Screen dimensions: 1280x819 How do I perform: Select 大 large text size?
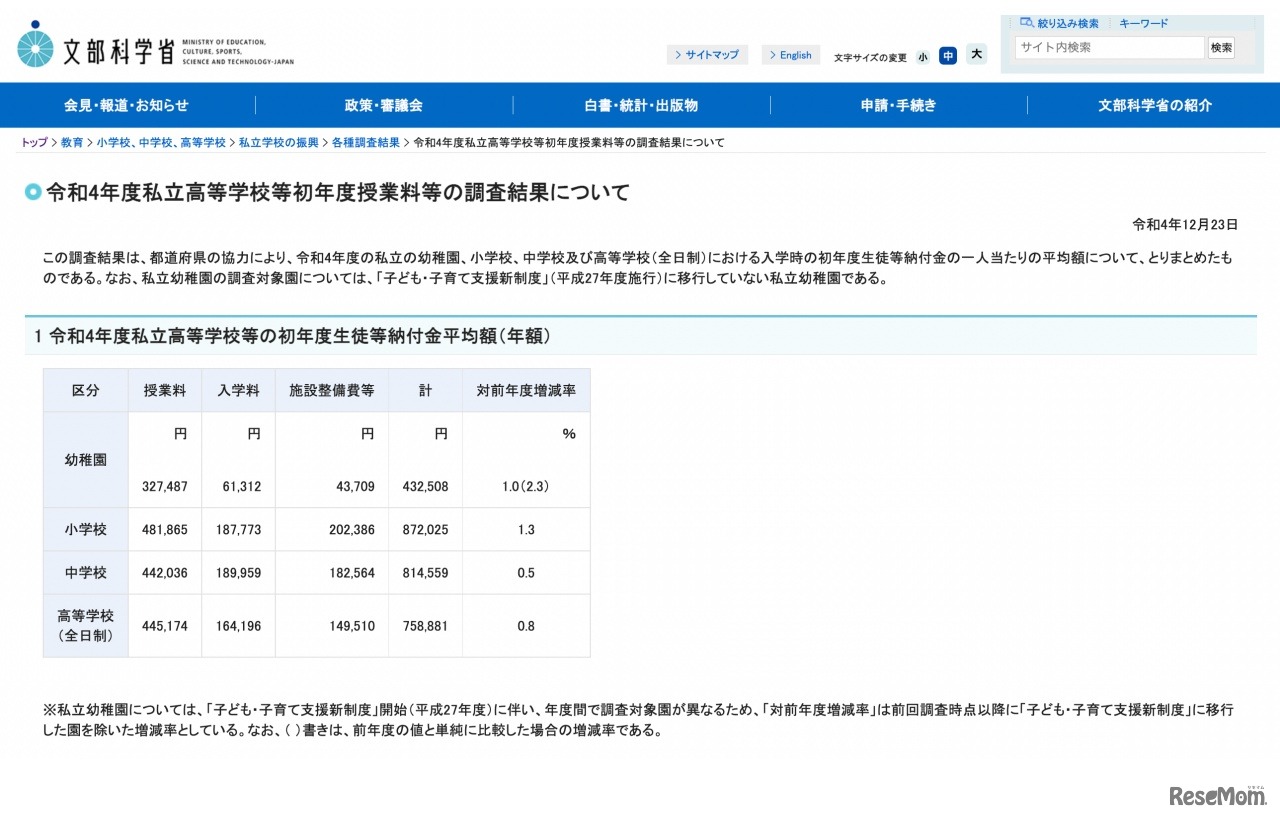point(975,55)
